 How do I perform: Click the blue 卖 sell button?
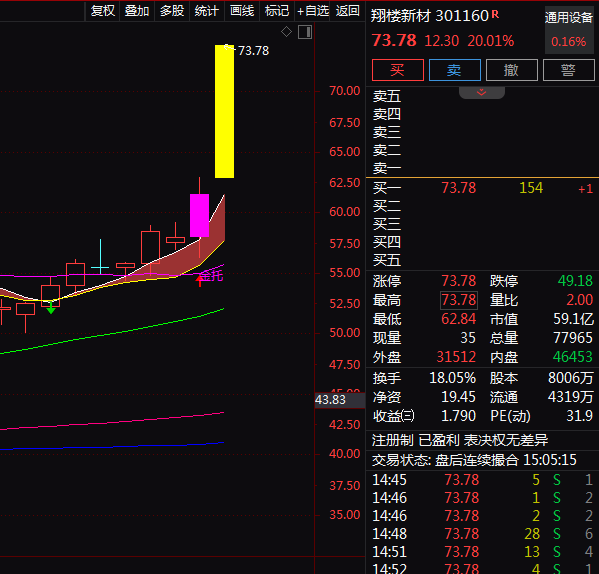[455, 70]
